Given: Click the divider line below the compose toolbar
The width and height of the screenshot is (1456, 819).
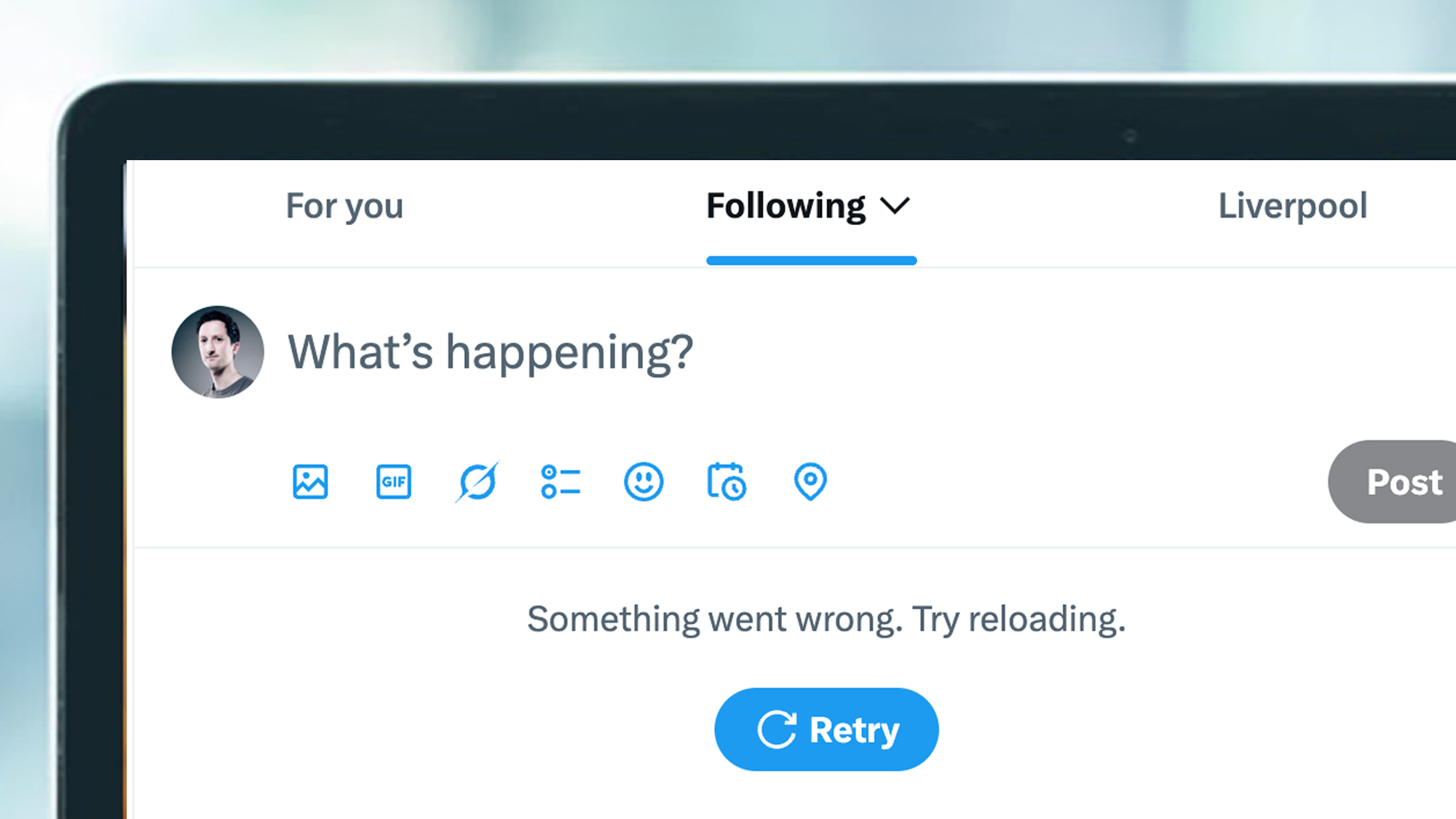Looking at the screenshot, I should click(x=728, y=547).
